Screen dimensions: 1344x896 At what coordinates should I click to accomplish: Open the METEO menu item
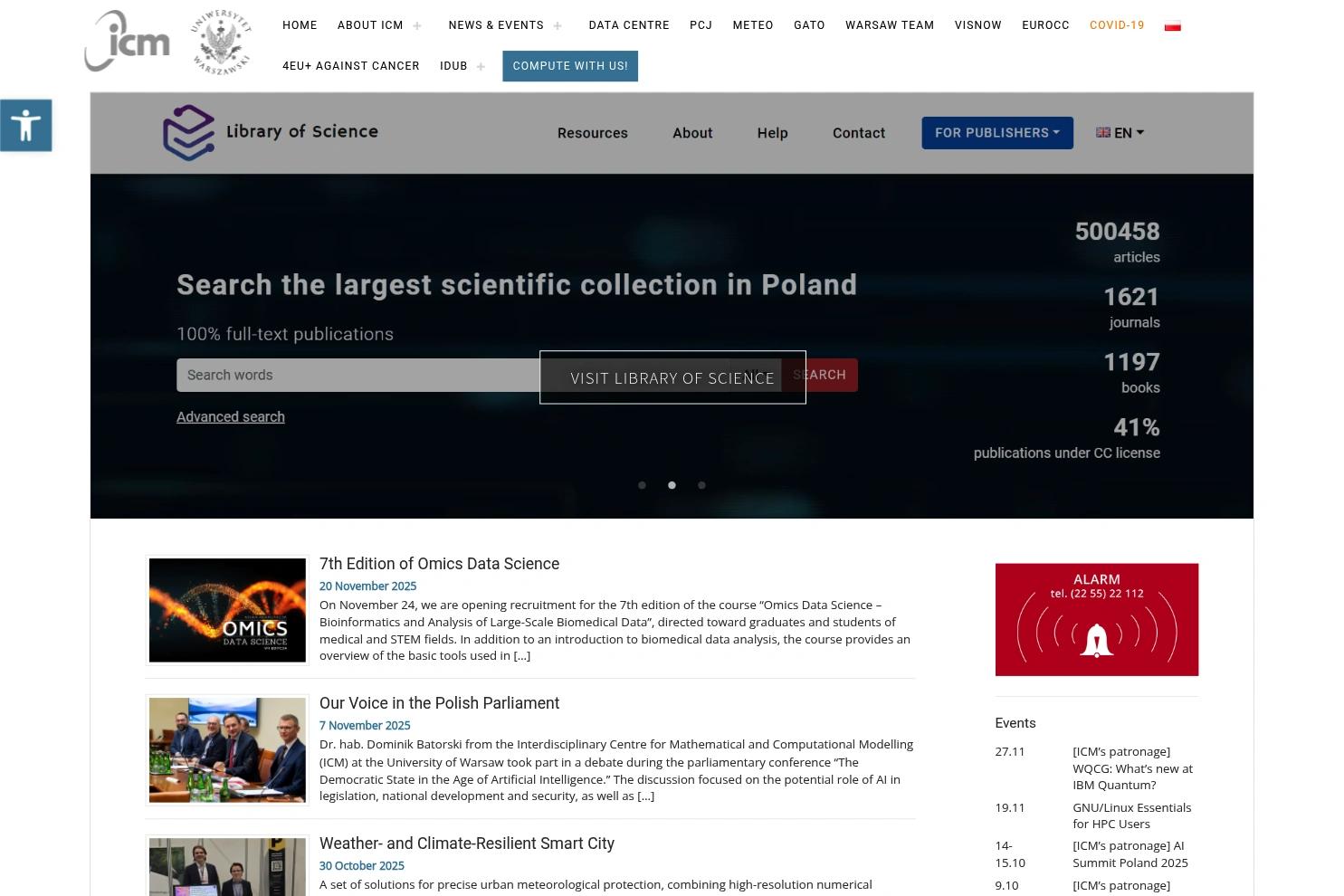(752, 24)
